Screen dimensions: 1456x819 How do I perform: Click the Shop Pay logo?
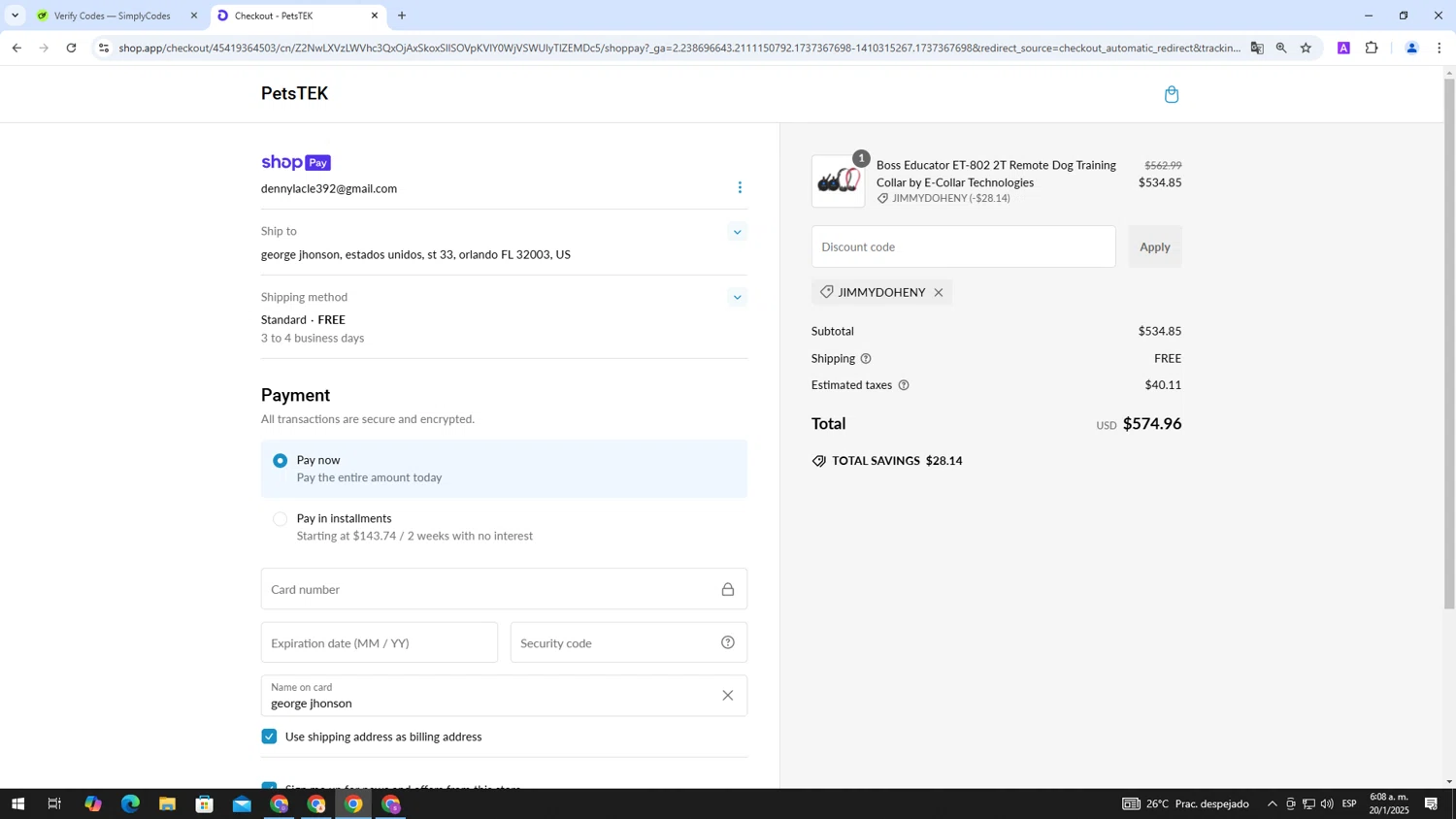(x=295, y=162)
